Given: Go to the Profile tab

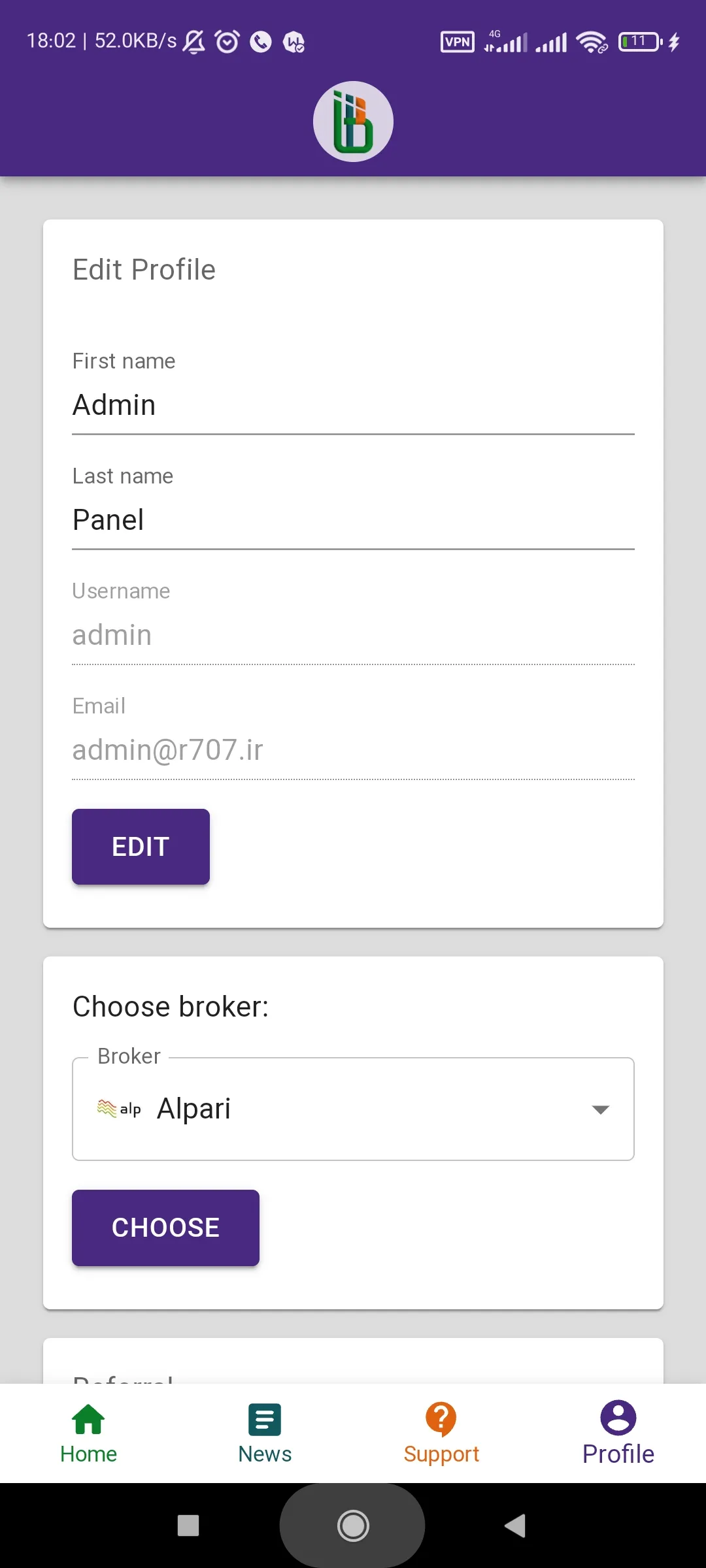Looking at the screenshot, I should pos(618,1433).
